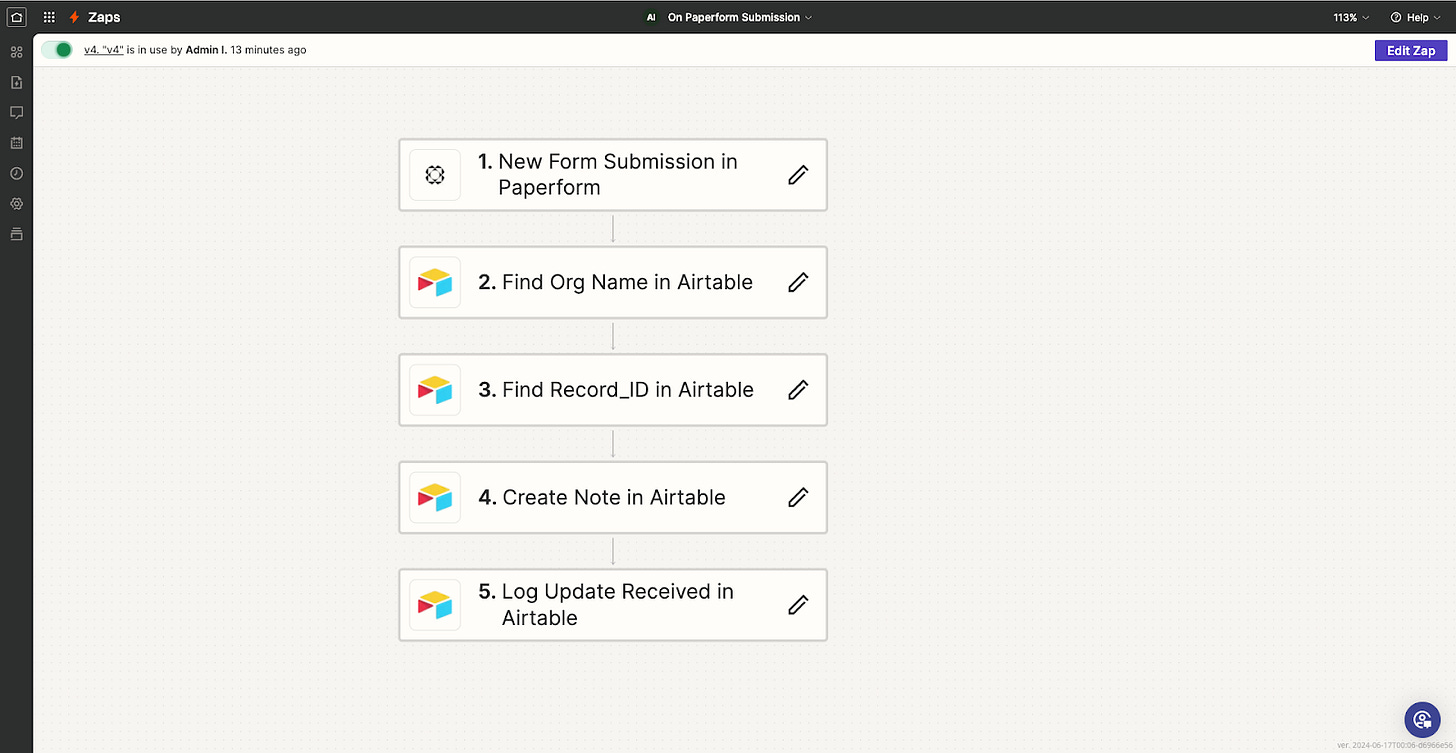Click the Airtable icon on Find Org Name step
Screen dimensions: 1456x753
pyautogui.click(x=435, y=282)
